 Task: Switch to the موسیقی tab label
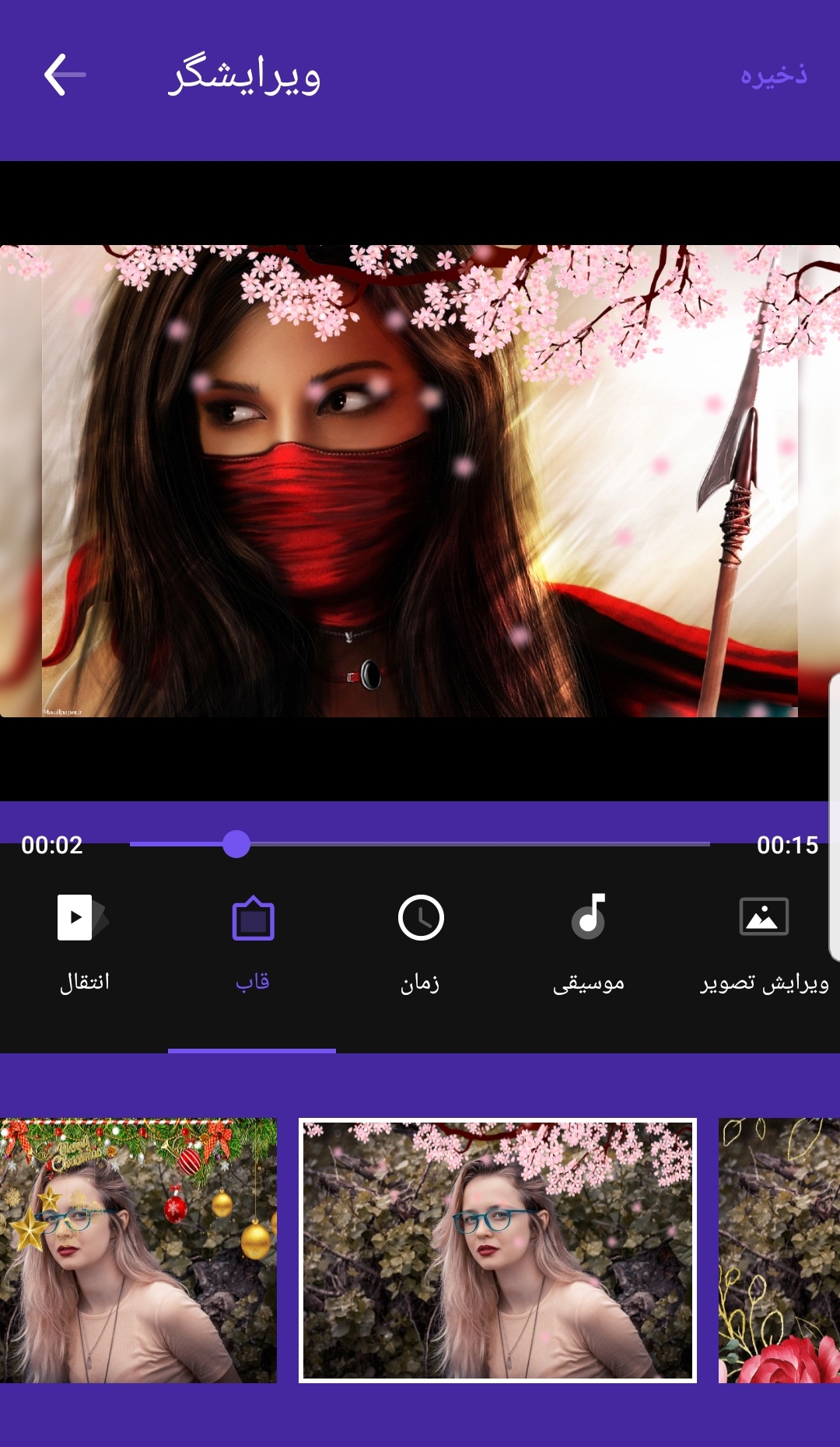(589, 983)
